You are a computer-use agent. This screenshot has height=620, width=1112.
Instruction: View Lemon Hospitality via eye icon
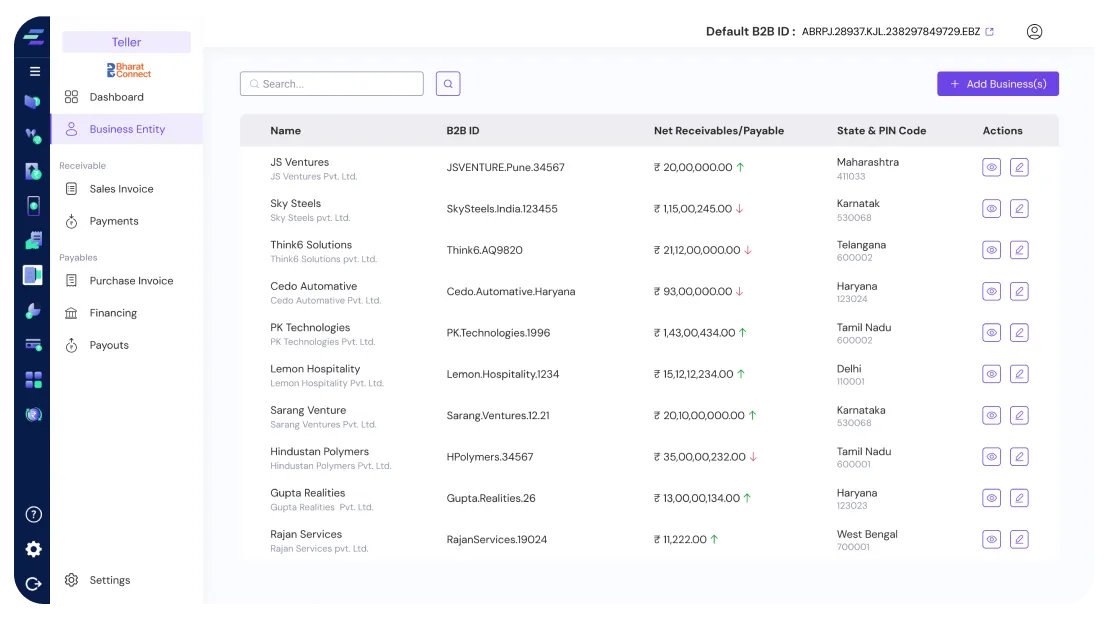(x=991, y=374)
